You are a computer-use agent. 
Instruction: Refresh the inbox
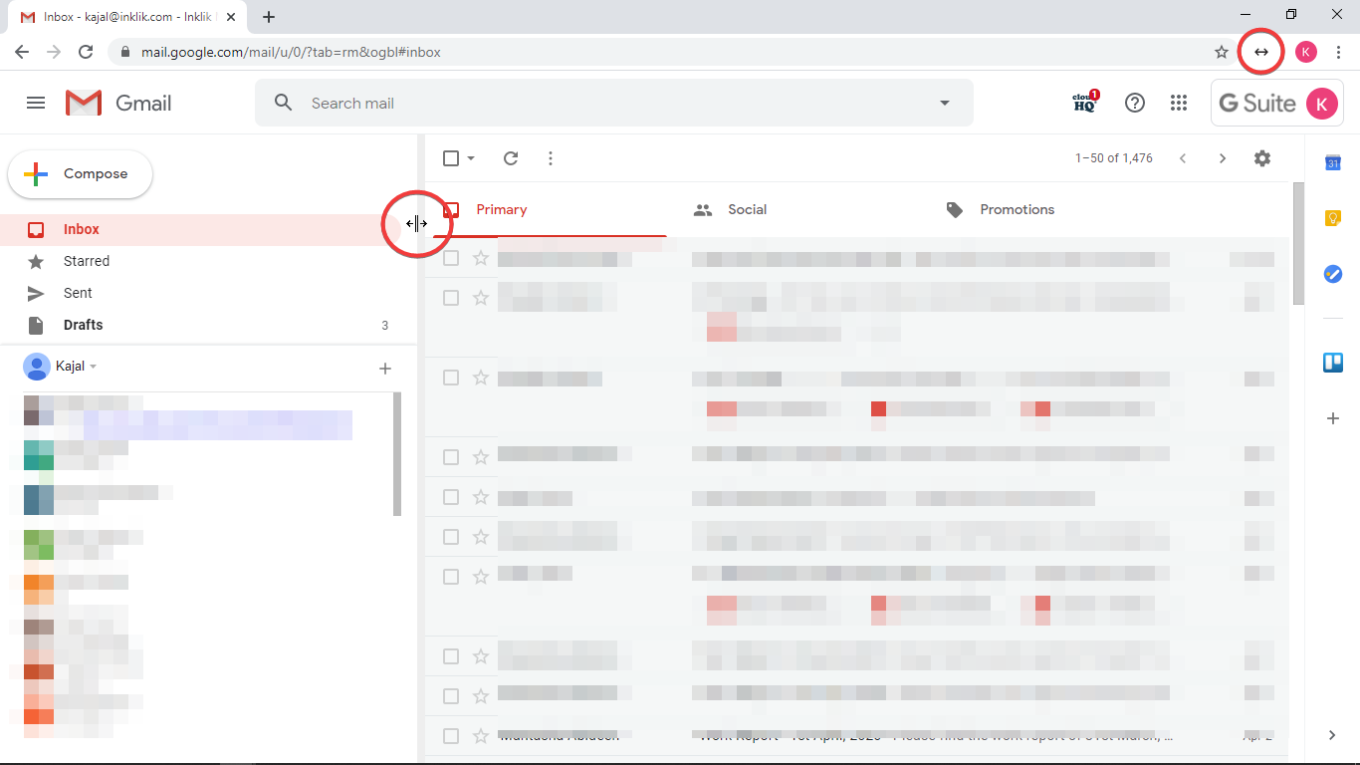pyautogui.click(x=511, y=158)
